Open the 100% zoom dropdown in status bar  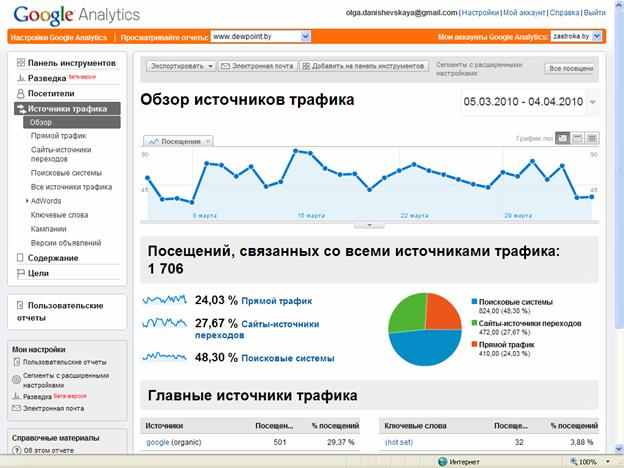click(x=608, y=462)
